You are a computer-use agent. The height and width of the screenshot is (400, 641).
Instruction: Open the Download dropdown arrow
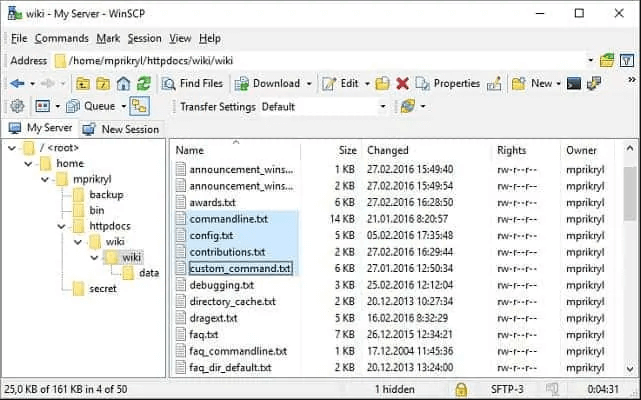(309, 84)
